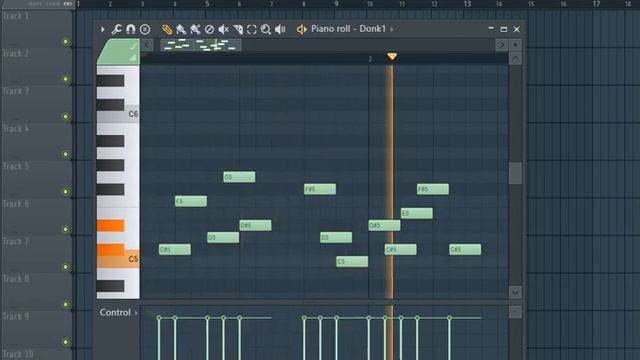Select Track 9 header in playlist
The height and width of the screenshot is (360, 640).
point(33,329)
